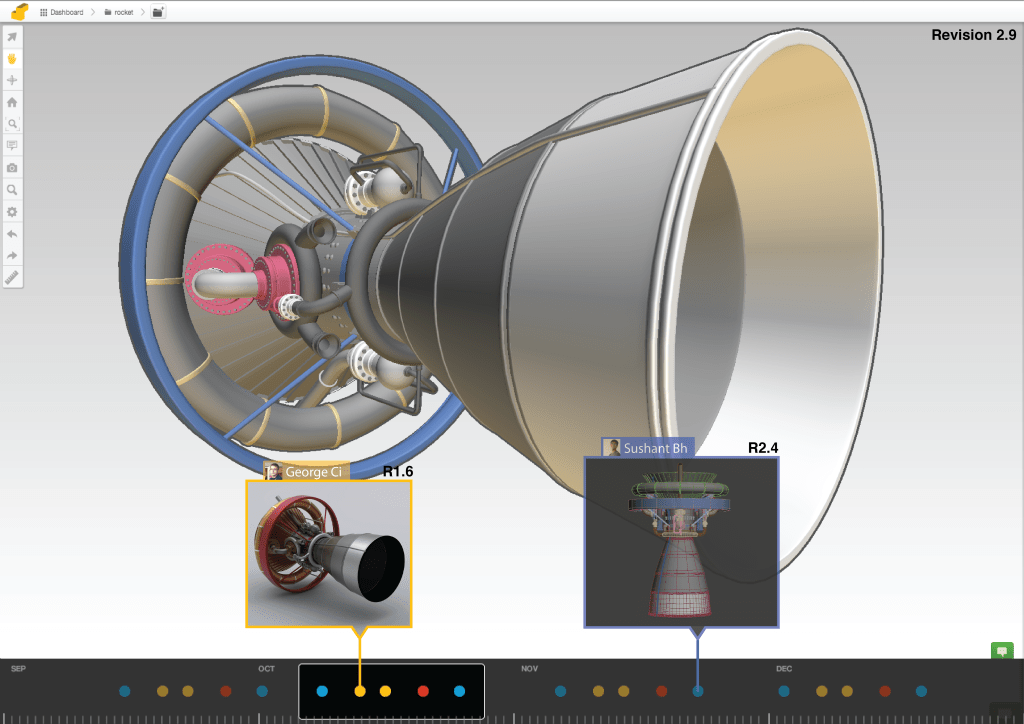Select the ruler measure tool
Image resolution: width=1024 pixels, height=724 pixels.
pyautogui.click(x=12, y=278)
